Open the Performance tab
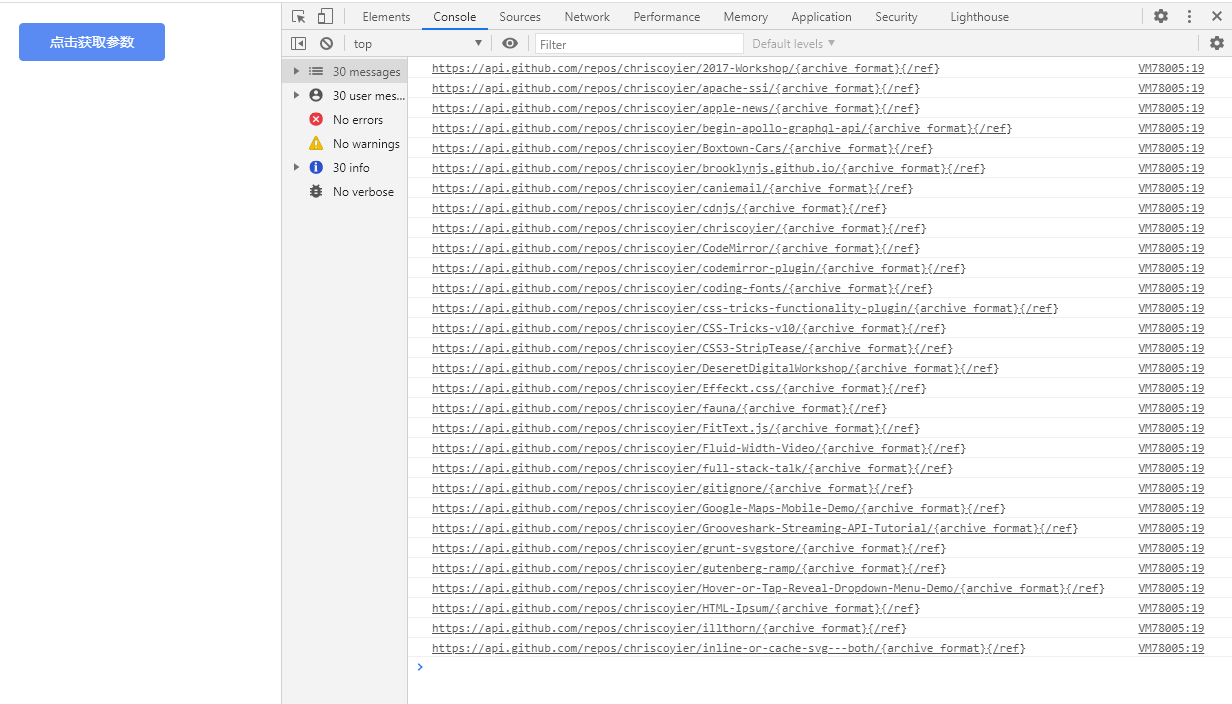Image resolution: width=1232 pixels, height=704 pixels. [667, 17]
